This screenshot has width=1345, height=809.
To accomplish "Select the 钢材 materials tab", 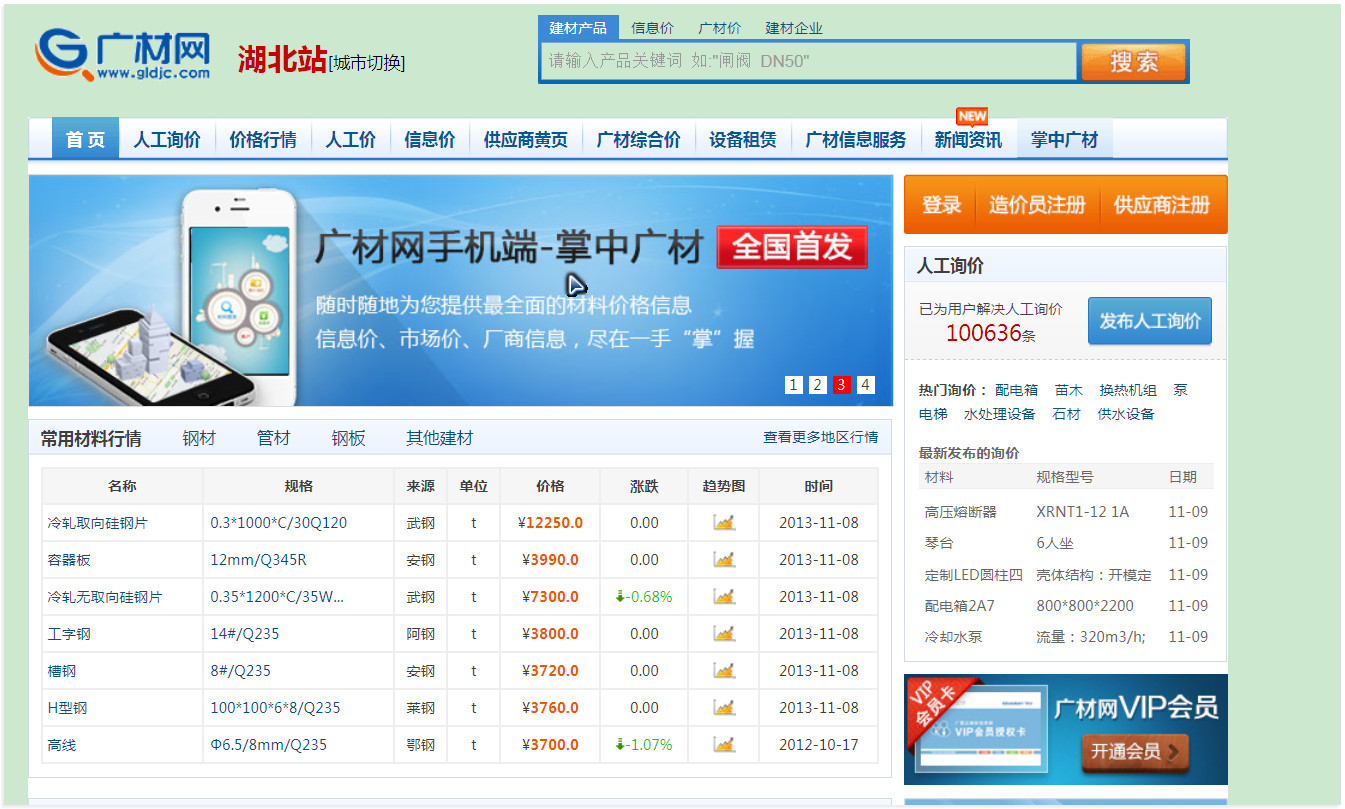I will 199,438.
